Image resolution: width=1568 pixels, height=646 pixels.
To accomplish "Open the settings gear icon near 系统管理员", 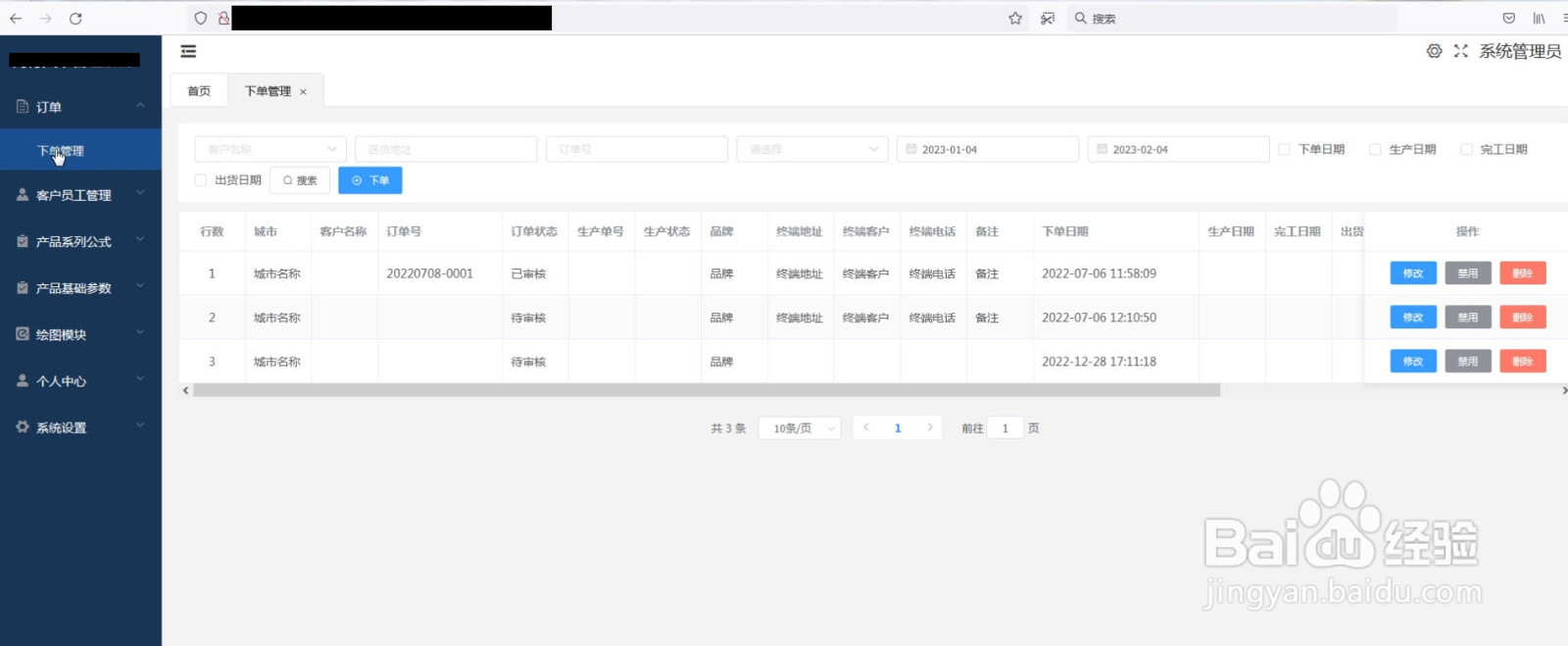I will click(x=1434, y=51).
